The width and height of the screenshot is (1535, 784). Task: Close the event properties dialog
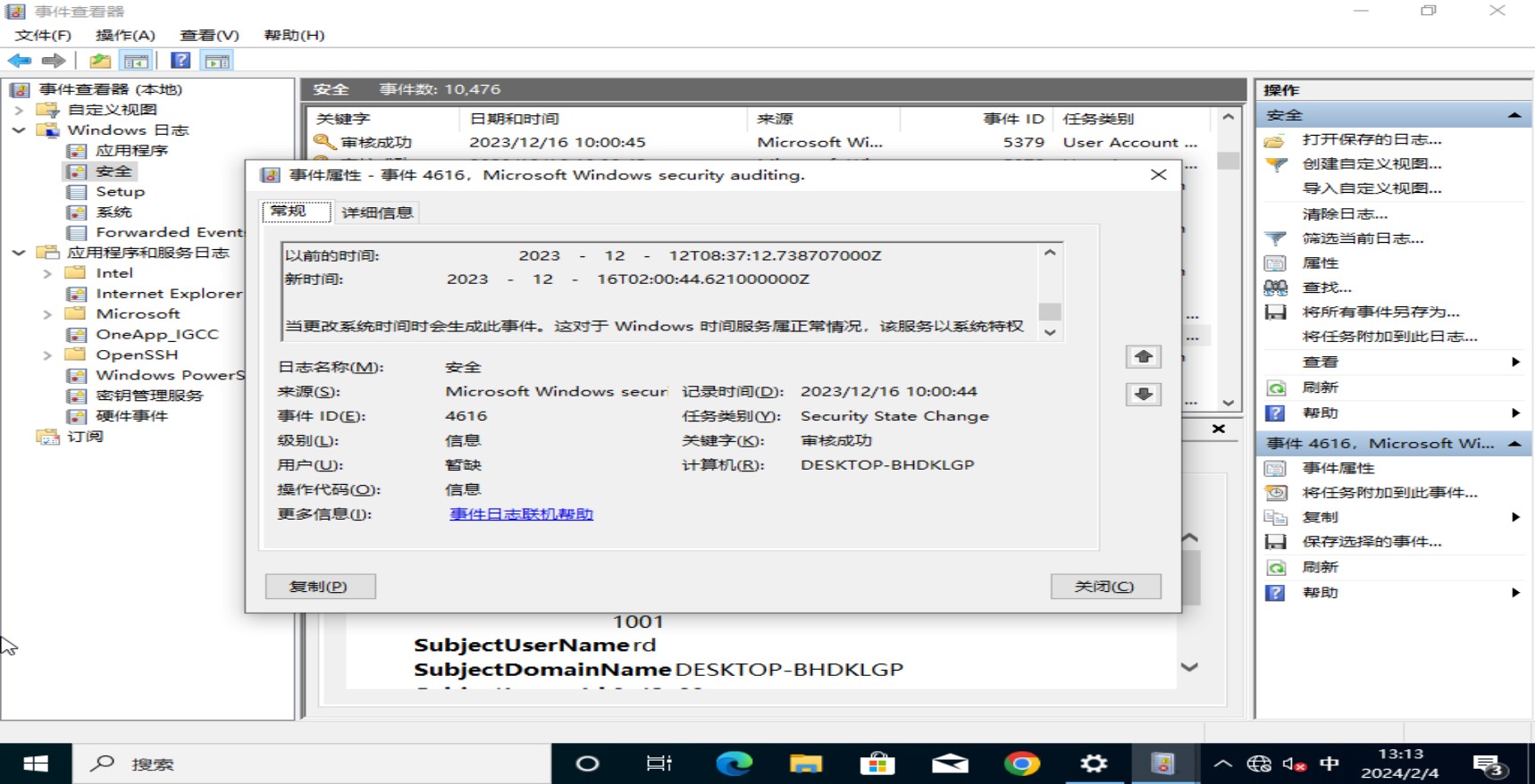(1159, 175)
